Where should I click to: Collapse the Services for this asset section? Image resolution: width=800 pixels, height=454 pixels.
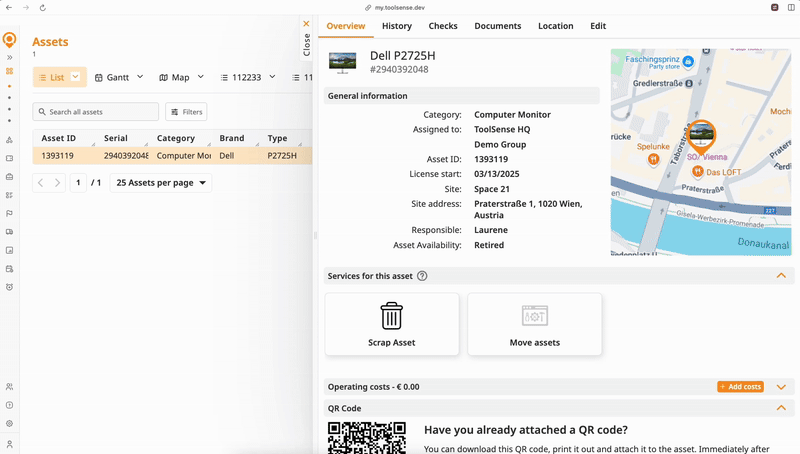pos(781,276)
